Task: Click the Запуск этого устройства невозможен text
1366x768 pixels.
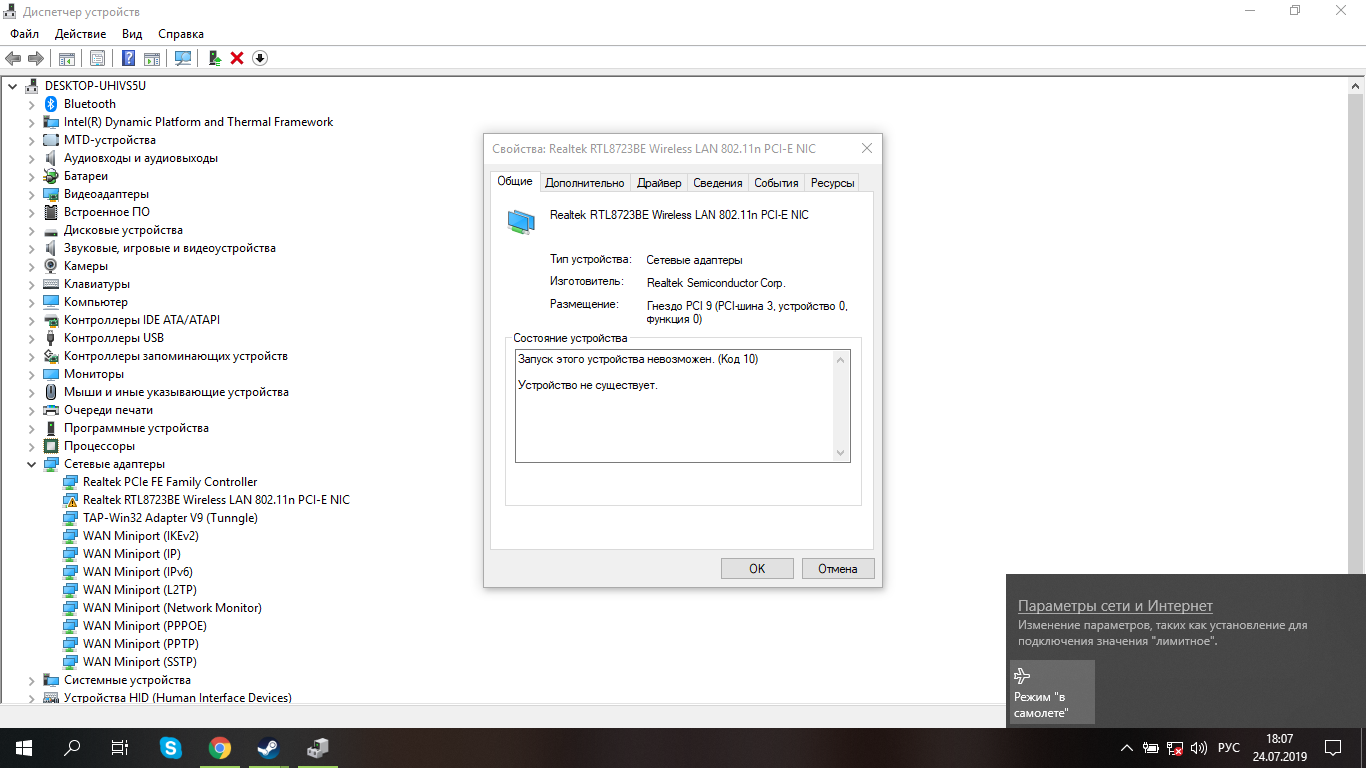Action: tap(638, 358)
